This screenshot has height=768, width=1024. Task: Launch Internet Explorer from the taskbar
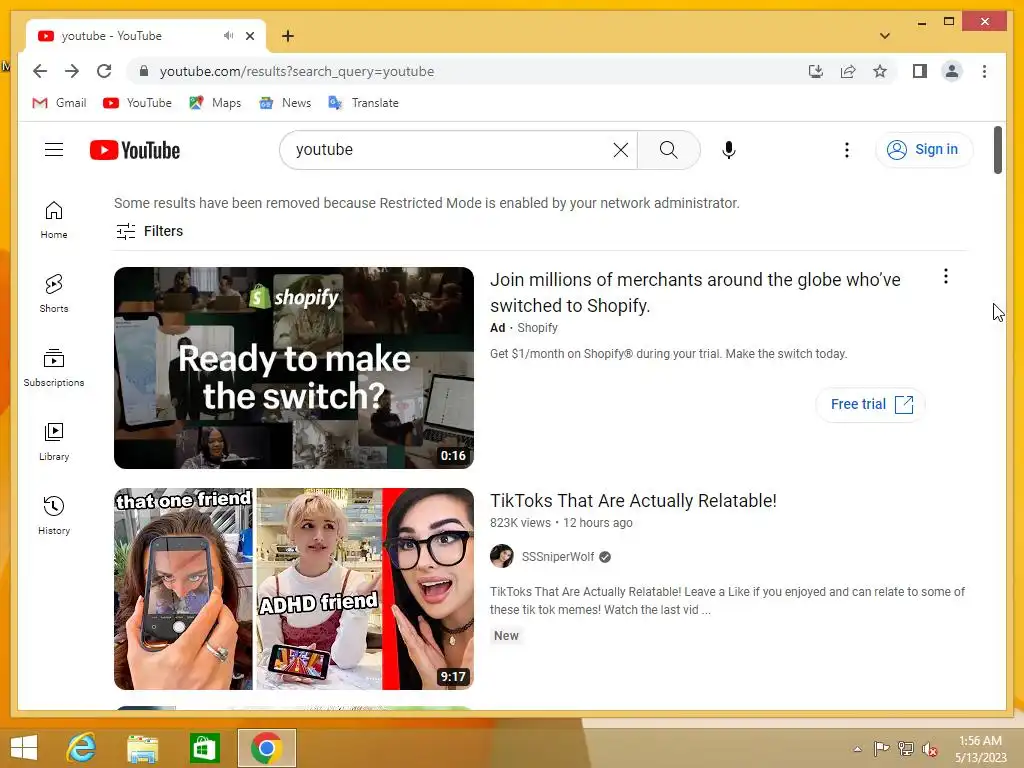tap(82, 748)
